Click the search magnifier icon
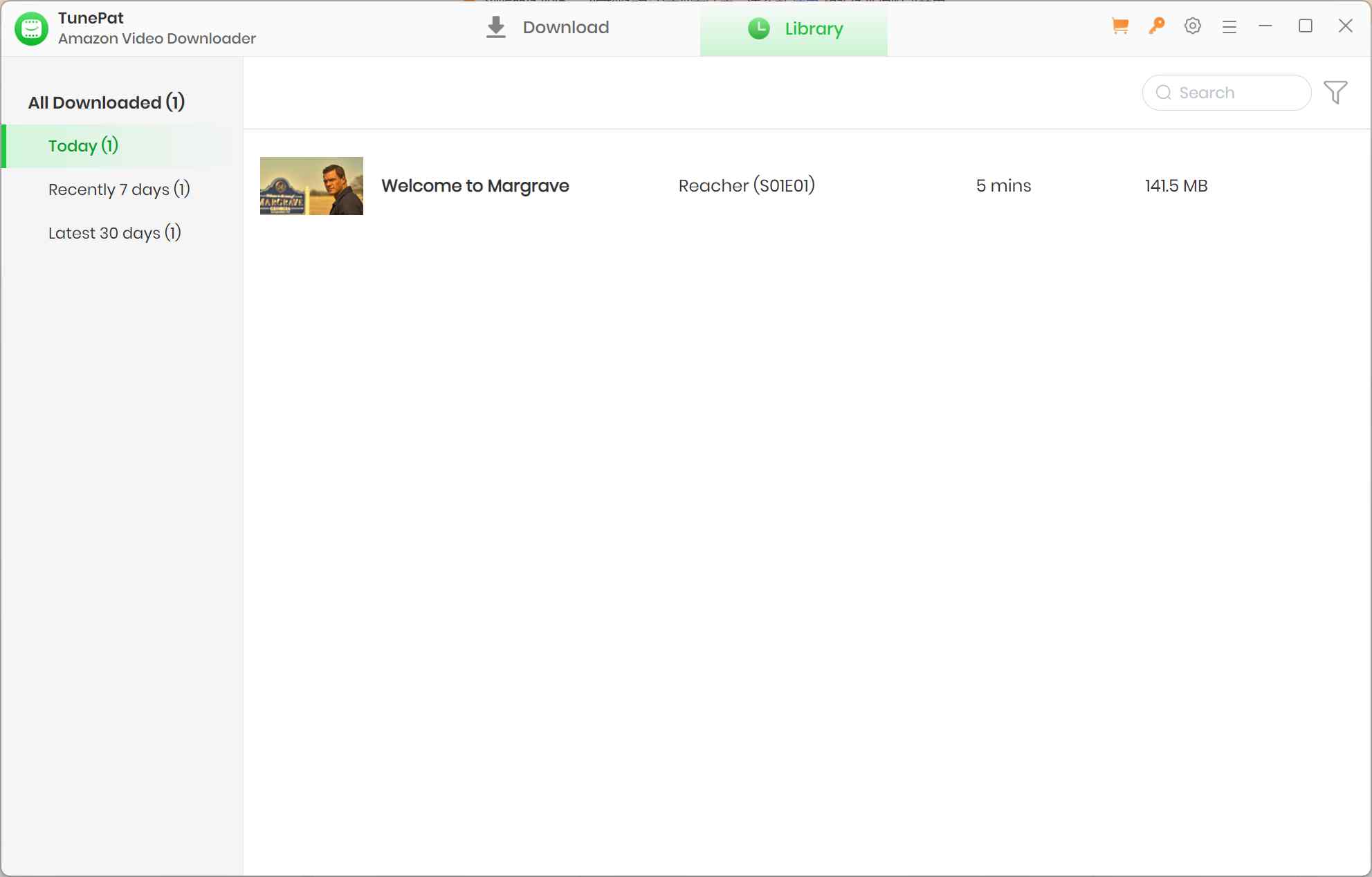Viewport: 1372px width, 877px height. pyautogui.click(x=1164, y=92)
